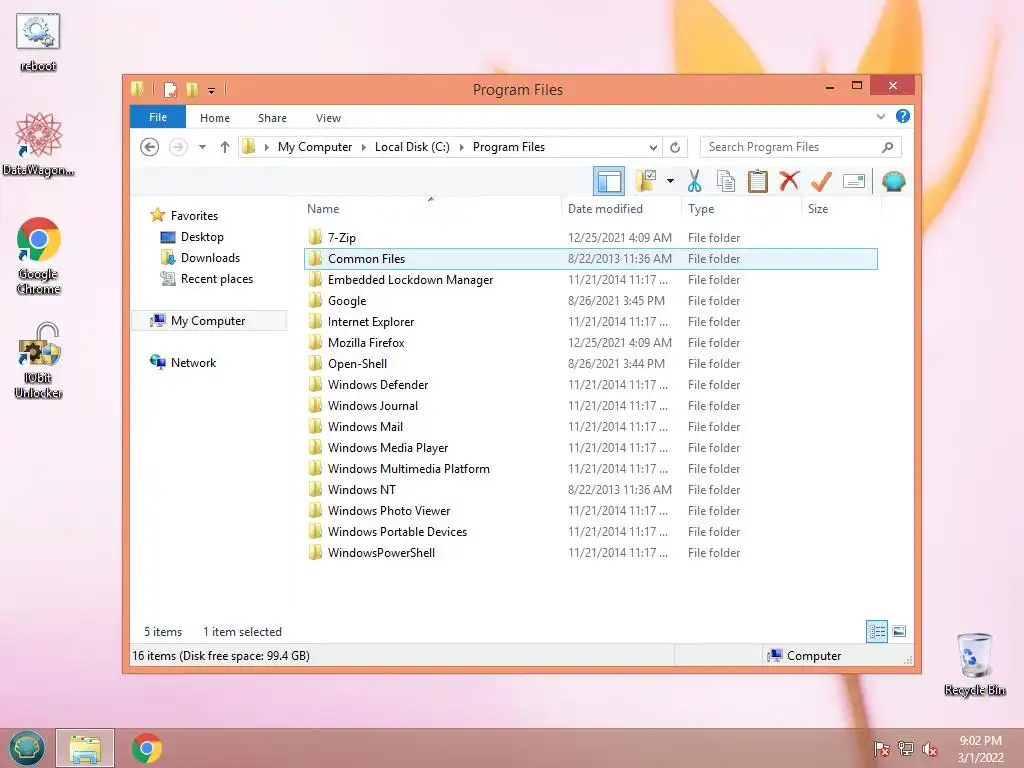Screen dimensions: 1024x768
Task: Go up one folder level
Action: (x=225, y=147)
